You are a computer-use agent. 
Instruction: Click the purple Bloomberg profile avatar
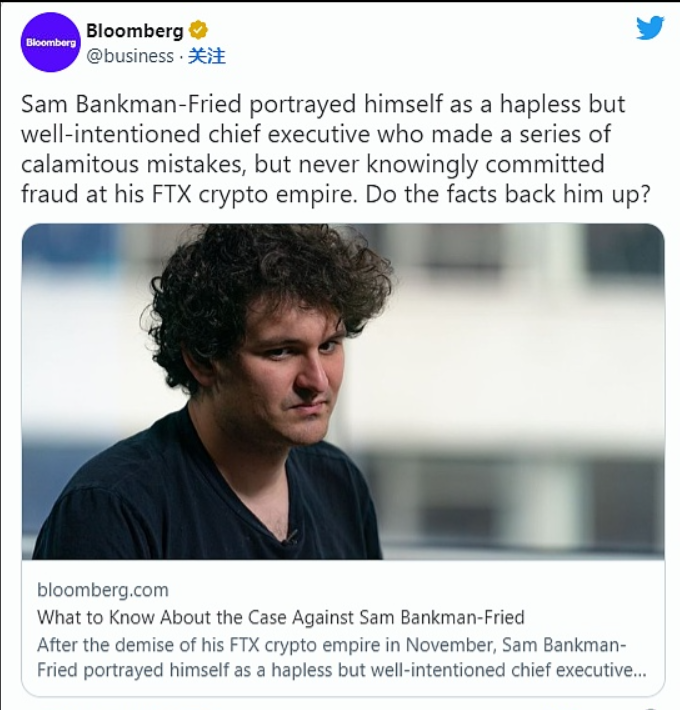click(x=50, y=42)
